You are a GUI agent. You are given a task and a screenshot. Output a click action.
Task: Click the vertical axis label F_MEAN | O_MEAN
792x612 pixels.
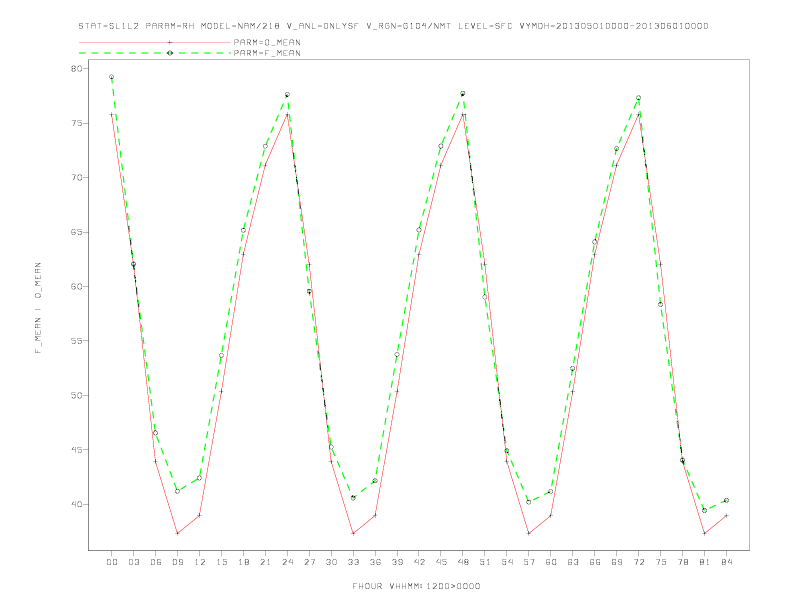pyautogui.click(x=38, y=308)
